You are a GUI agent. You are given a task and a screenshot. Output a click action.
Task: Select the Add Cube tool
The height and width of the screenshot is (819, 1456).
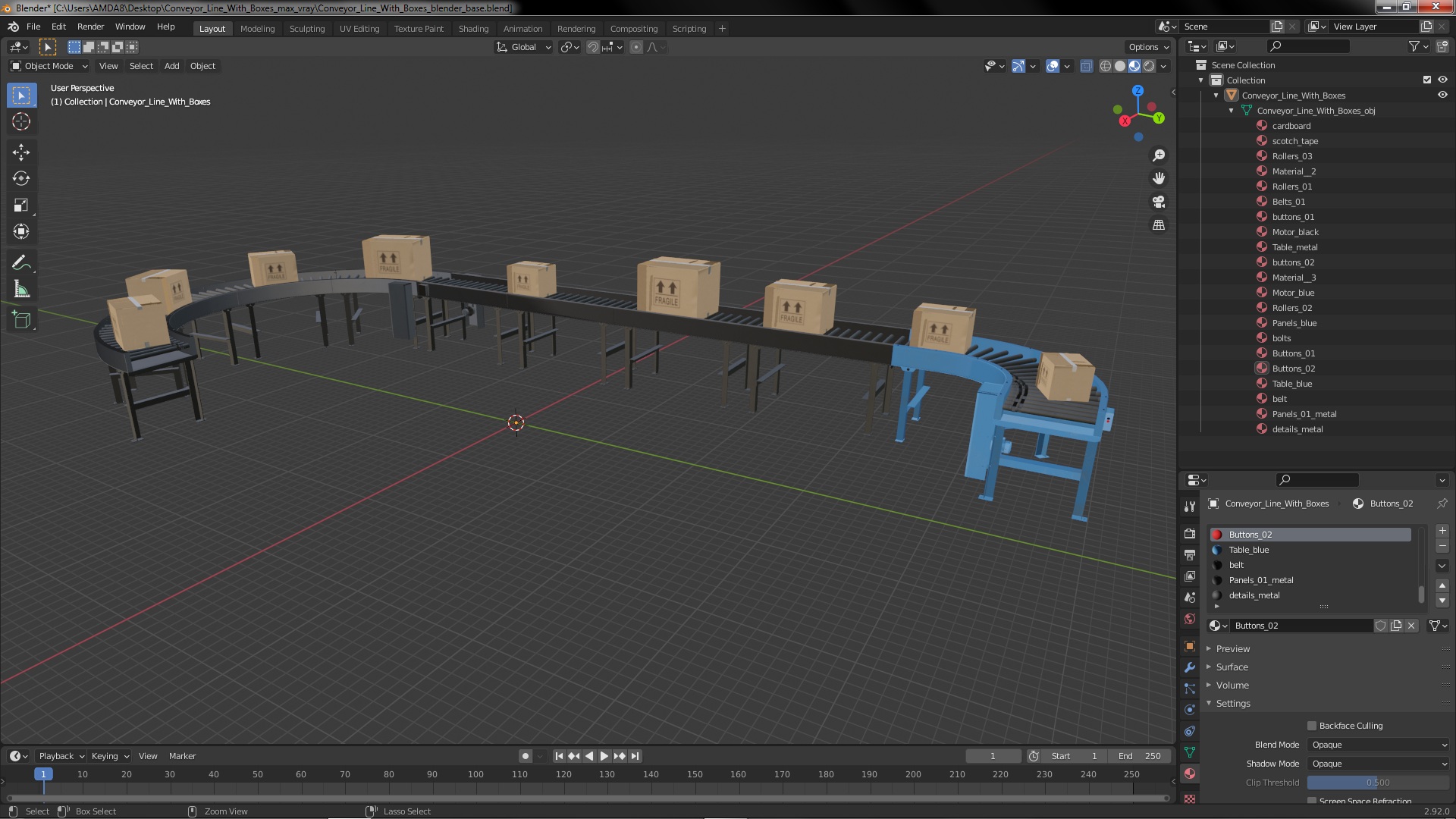coord(21,321)
